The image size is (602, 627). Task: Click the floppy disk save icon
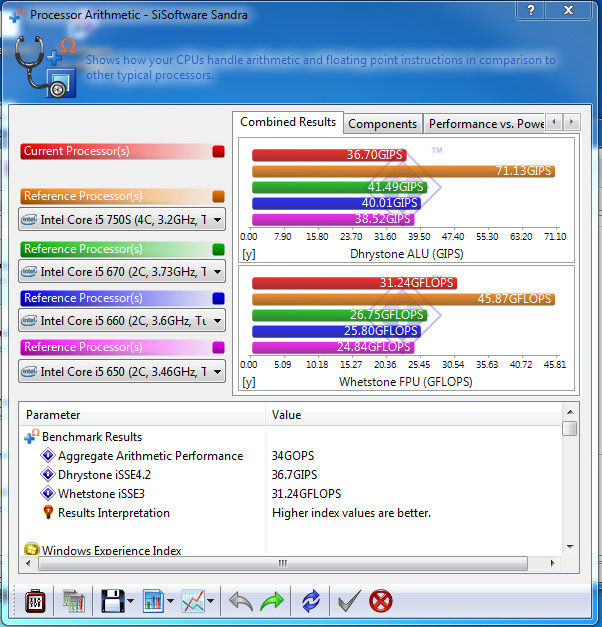[113, 601]
